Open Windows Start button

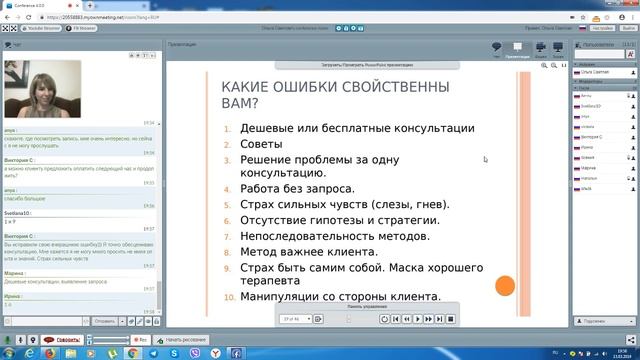(x=9, y=353)
